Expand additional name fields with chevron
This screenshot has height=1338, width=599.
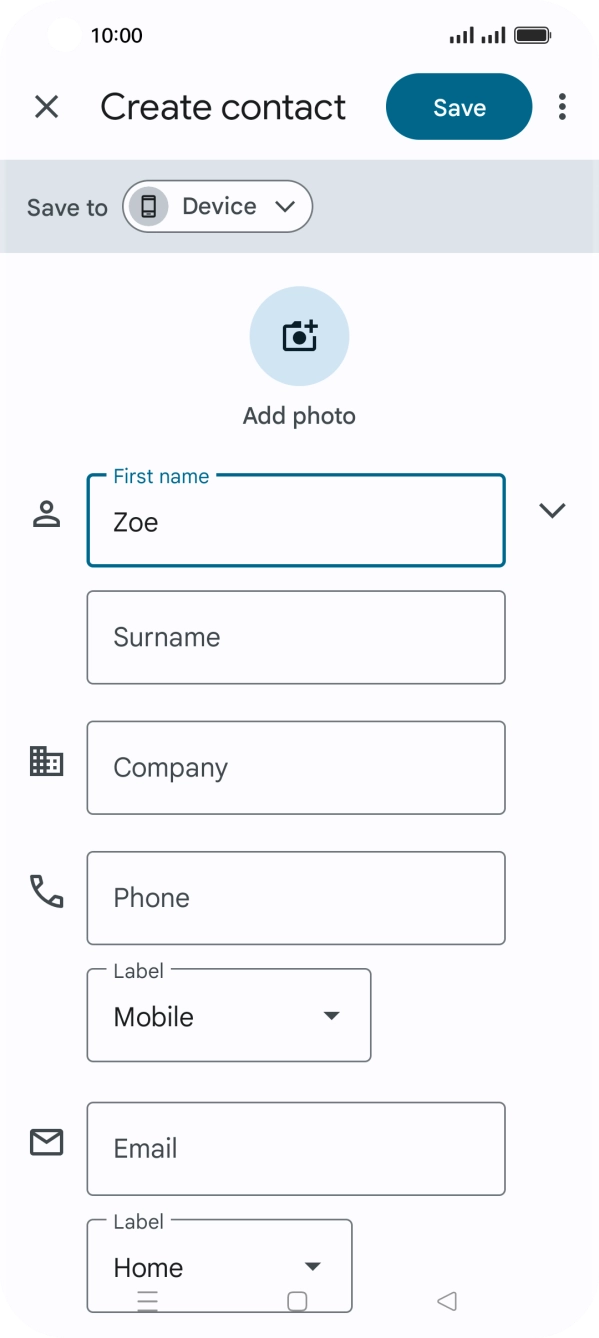pyautogui.click(x=552, y=510)
